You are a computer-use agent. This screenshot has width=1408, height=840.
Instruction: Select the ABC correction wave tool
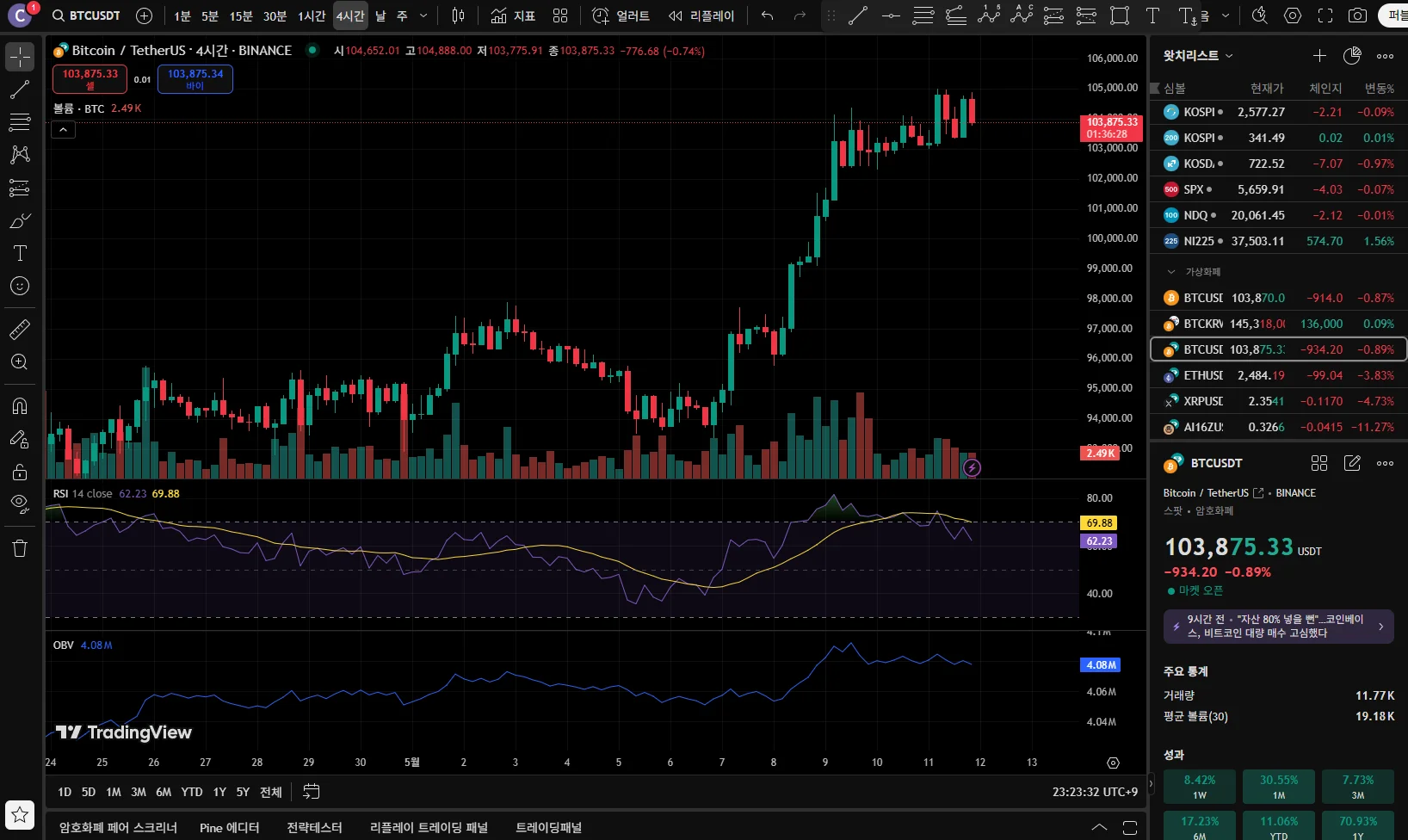1022,15
